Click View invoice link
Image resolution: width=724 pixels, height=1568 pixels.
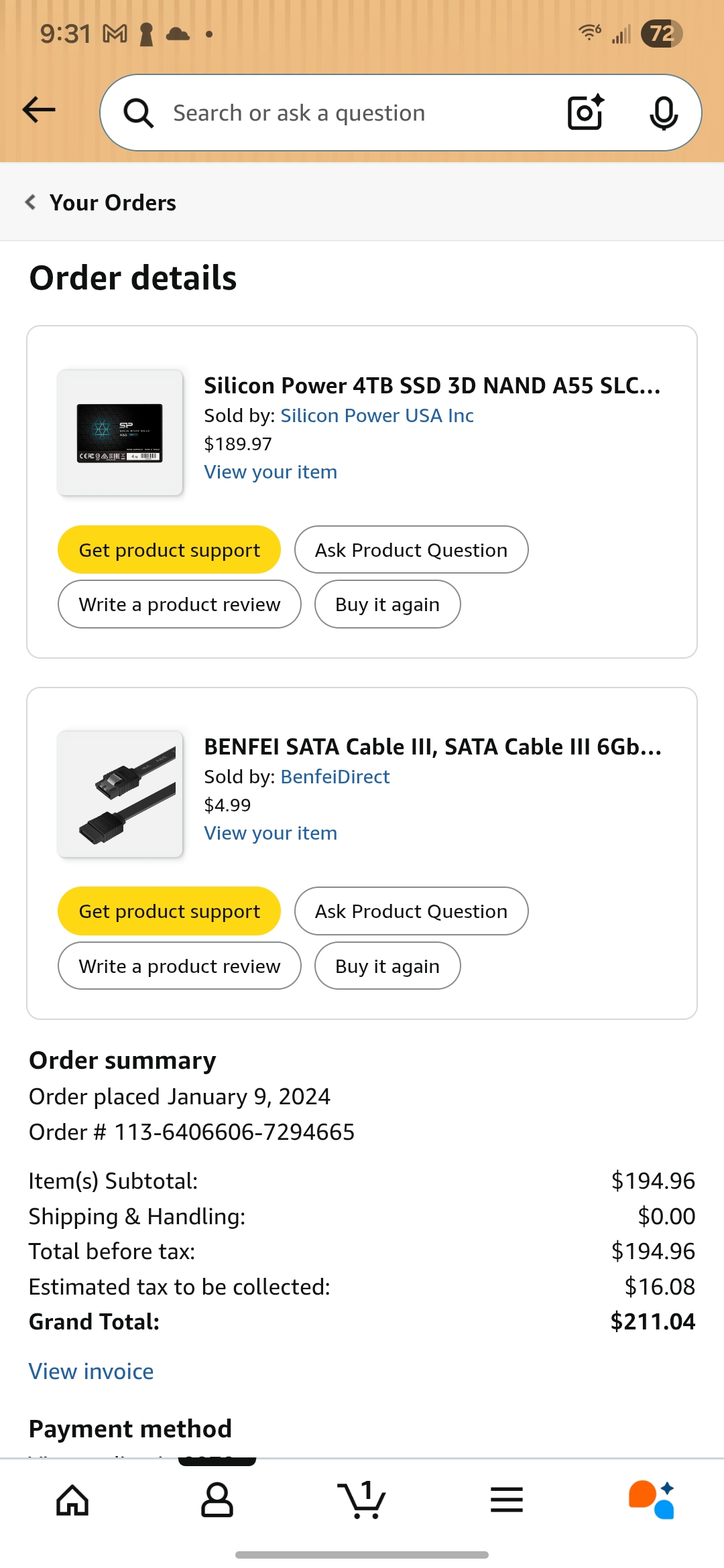point(91,1372)
